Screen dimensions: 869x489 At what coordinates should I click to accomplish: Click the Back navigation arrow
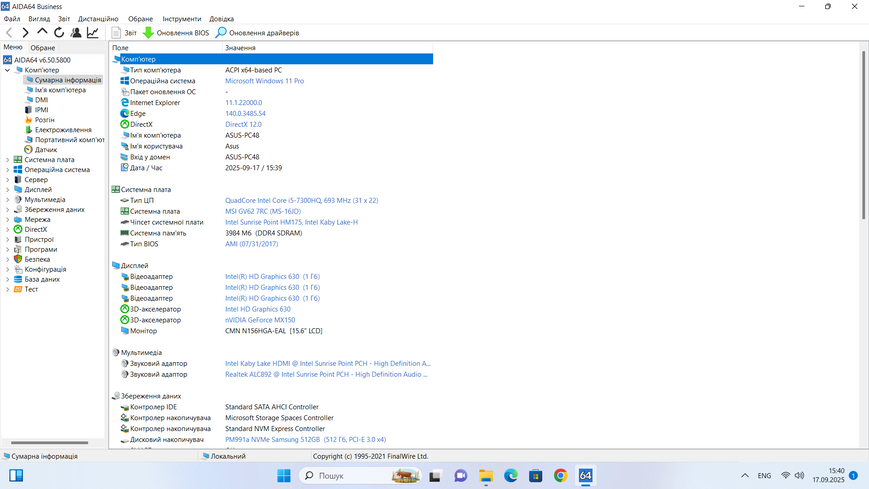click(x=9, y=33)
